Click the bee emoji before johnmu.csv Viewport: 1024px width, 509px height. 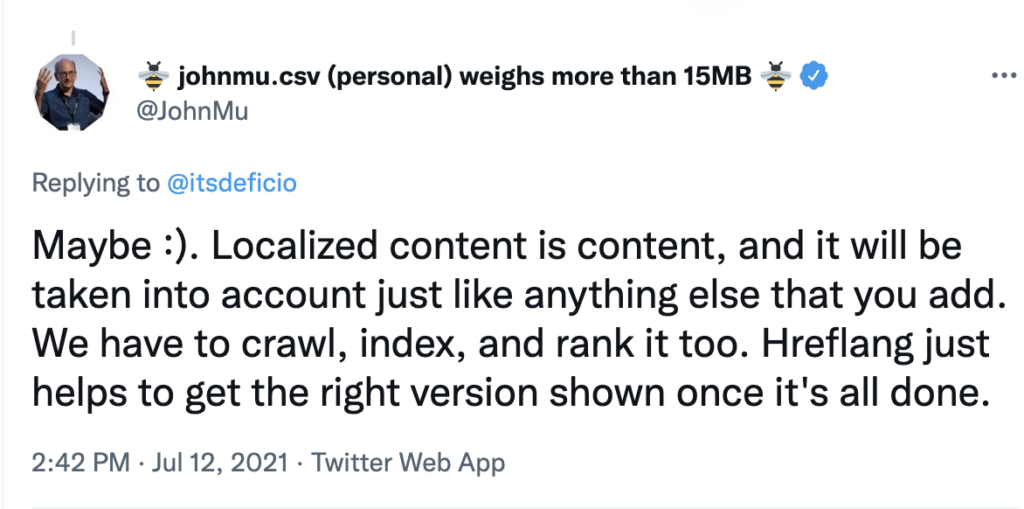[153, 76]
